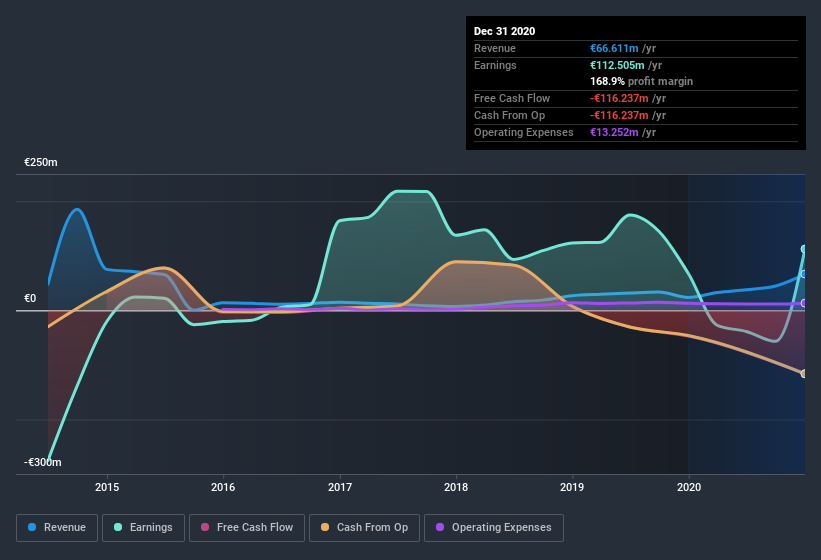Click the €250m y-axis label
Image resolution: width=821 pixels, height=560 pixels.
[42, 162]
